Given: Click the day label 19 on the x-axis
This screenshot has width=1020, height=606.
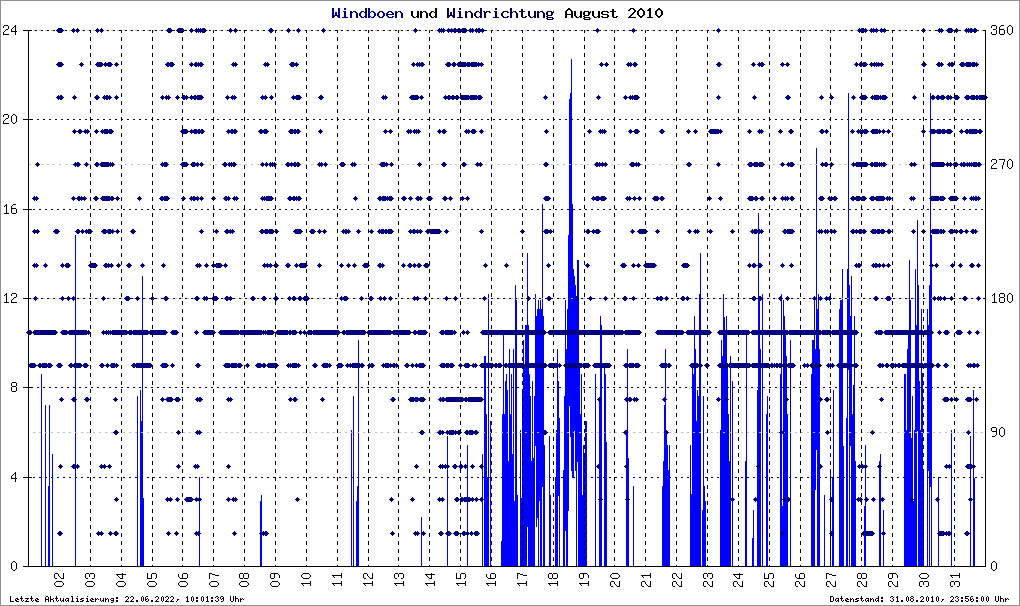Looking at the screenshot, I should coord(585,579).
